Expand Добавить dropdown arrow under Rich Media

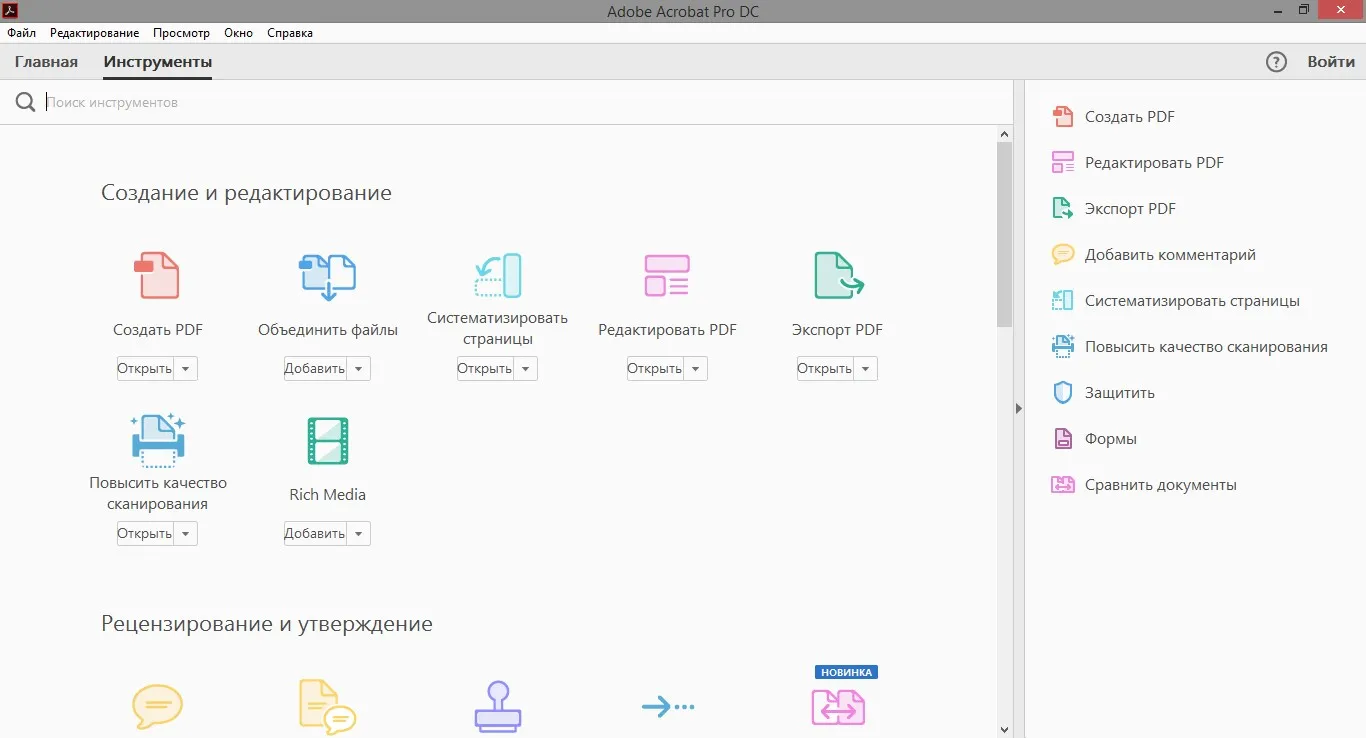[359, 533]
